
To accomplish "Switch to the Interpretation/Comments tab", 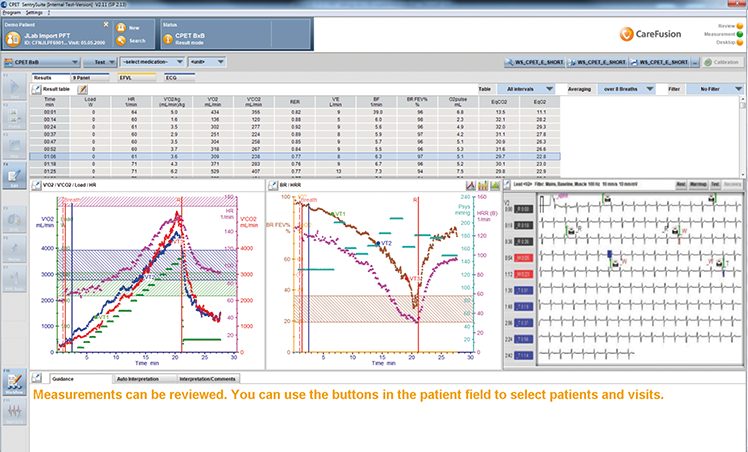I will click(208, 379).
